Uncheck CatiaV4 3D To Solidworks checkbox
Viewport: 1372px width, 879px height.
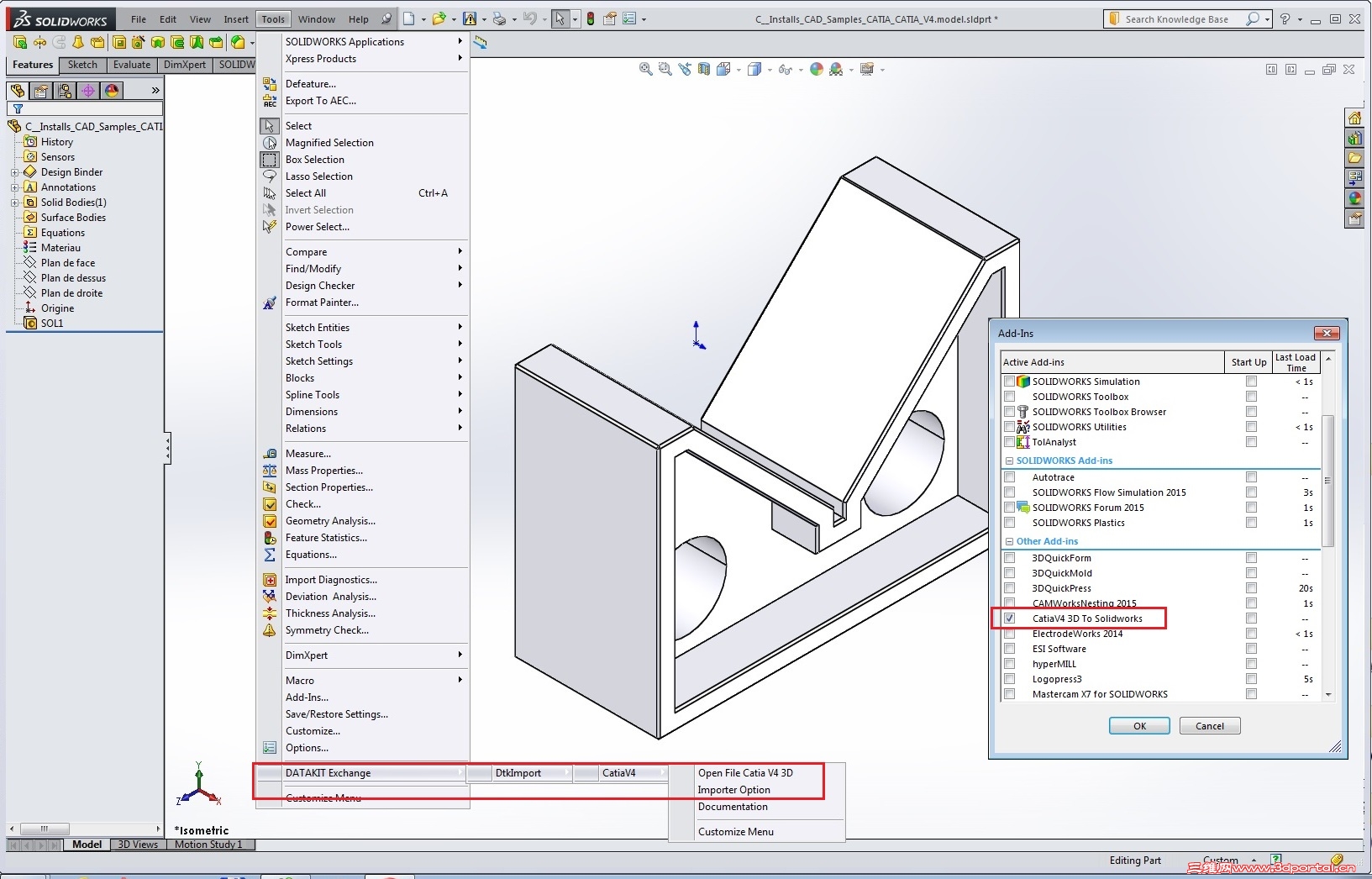coord(1010,618)
